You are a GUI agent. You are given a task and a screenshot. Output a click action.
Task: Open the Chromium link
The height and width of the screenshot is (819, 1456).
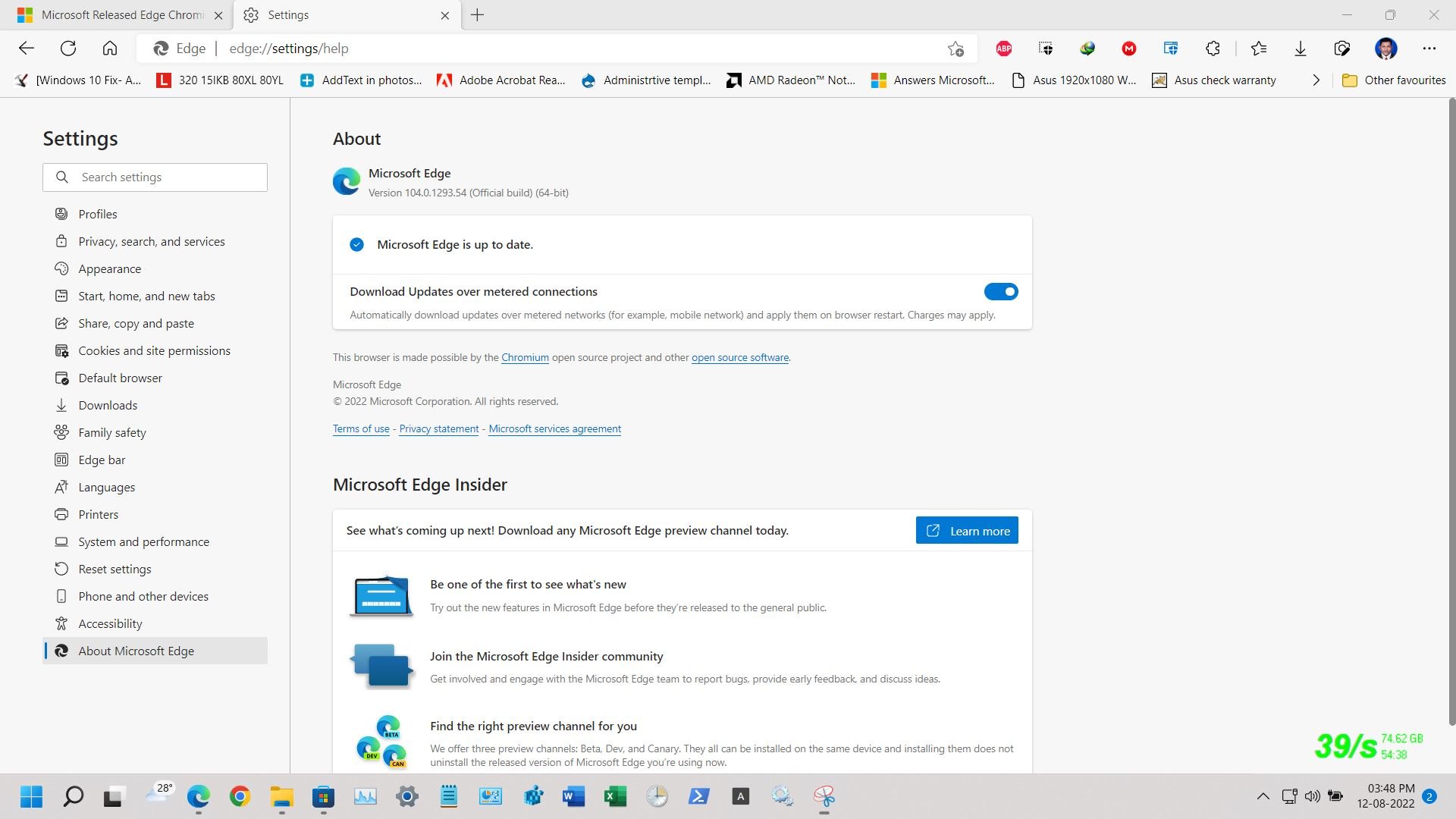point(525,357)
